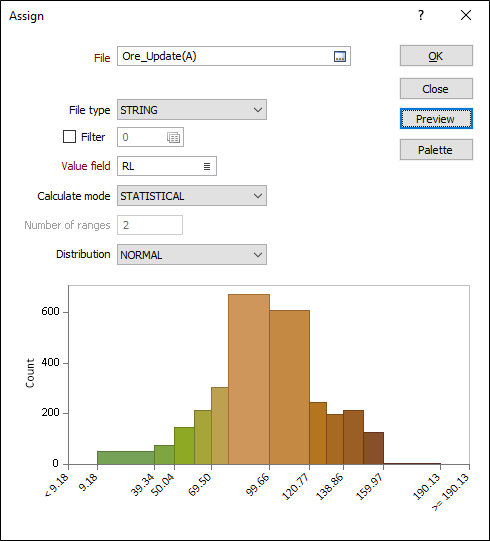Viewport: 490px width, 541px height.
Task: Expand the File type dropdown
Action: pos(192,110)
